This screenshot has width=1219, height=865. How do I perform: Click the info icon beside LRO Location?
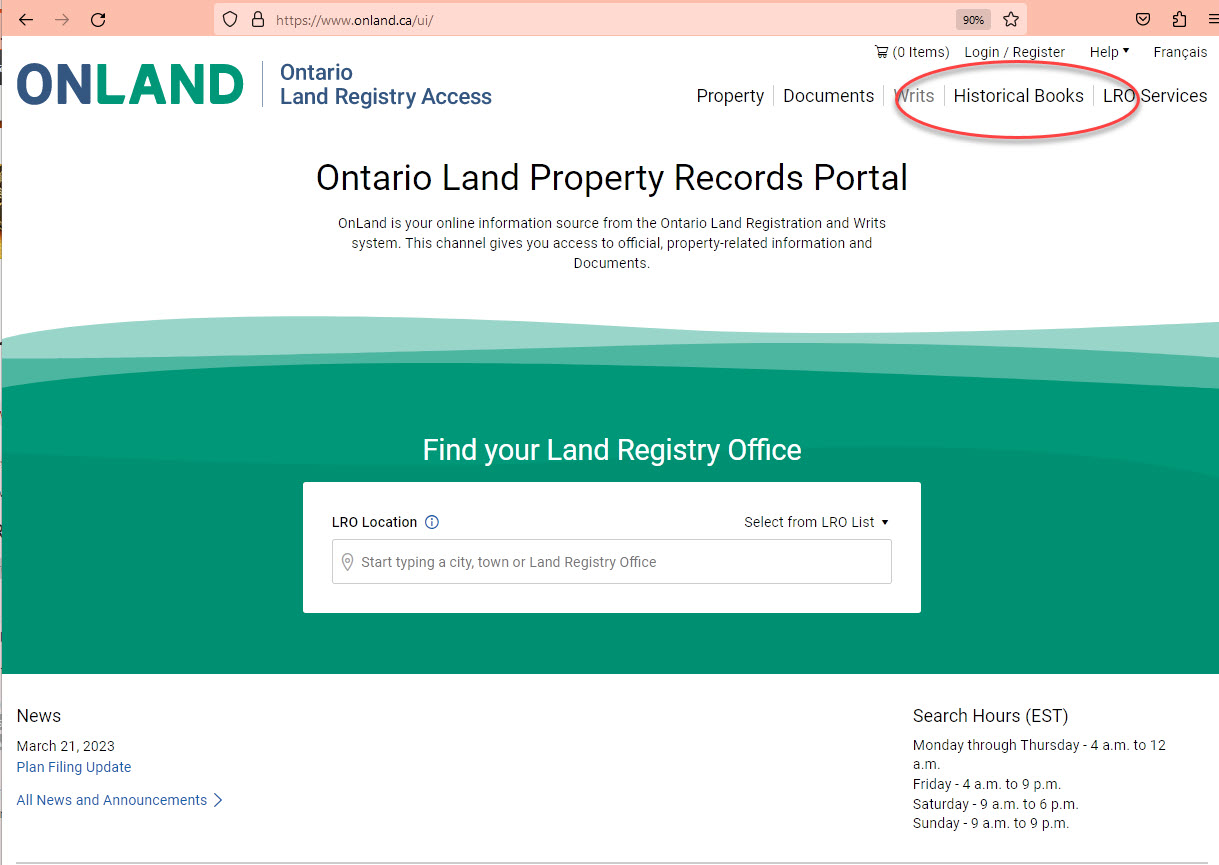[x=431, y=521]
